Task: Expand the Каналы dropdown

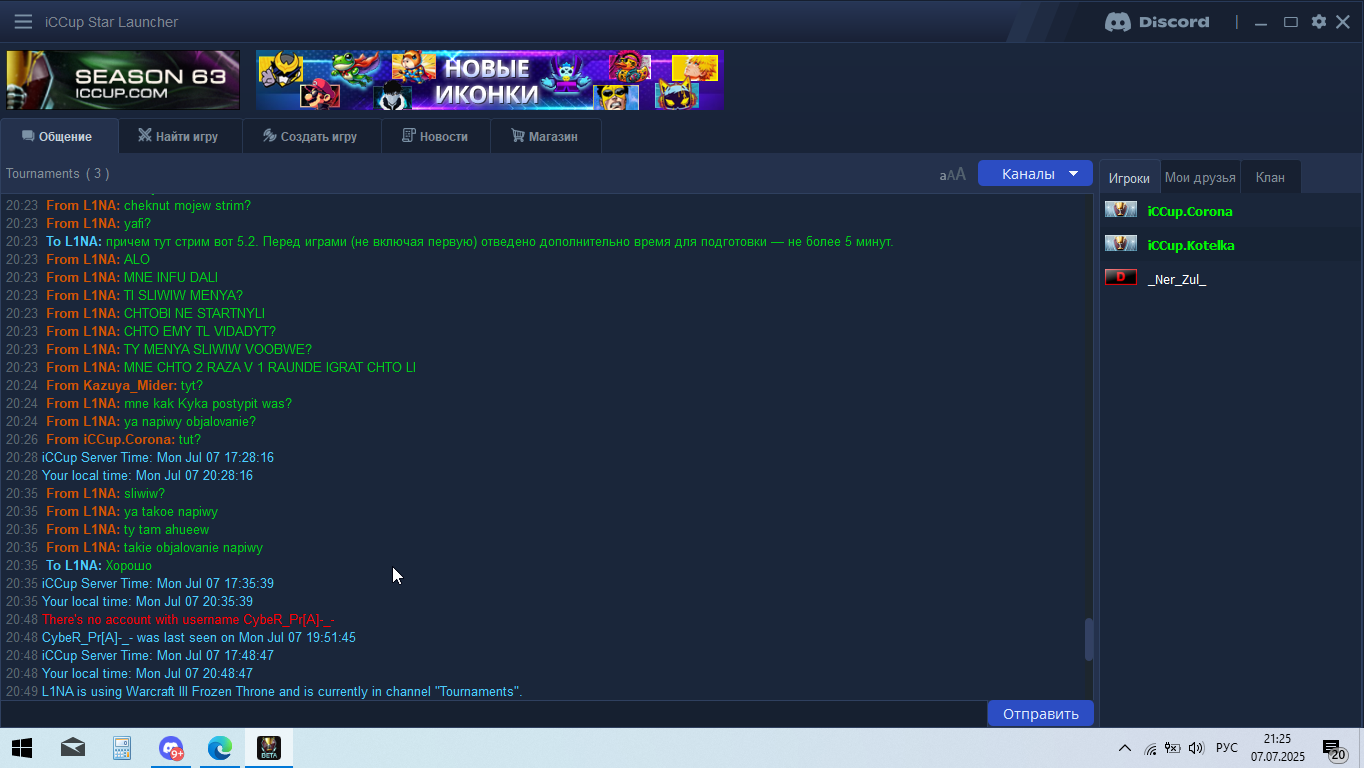Action: 1035,173
